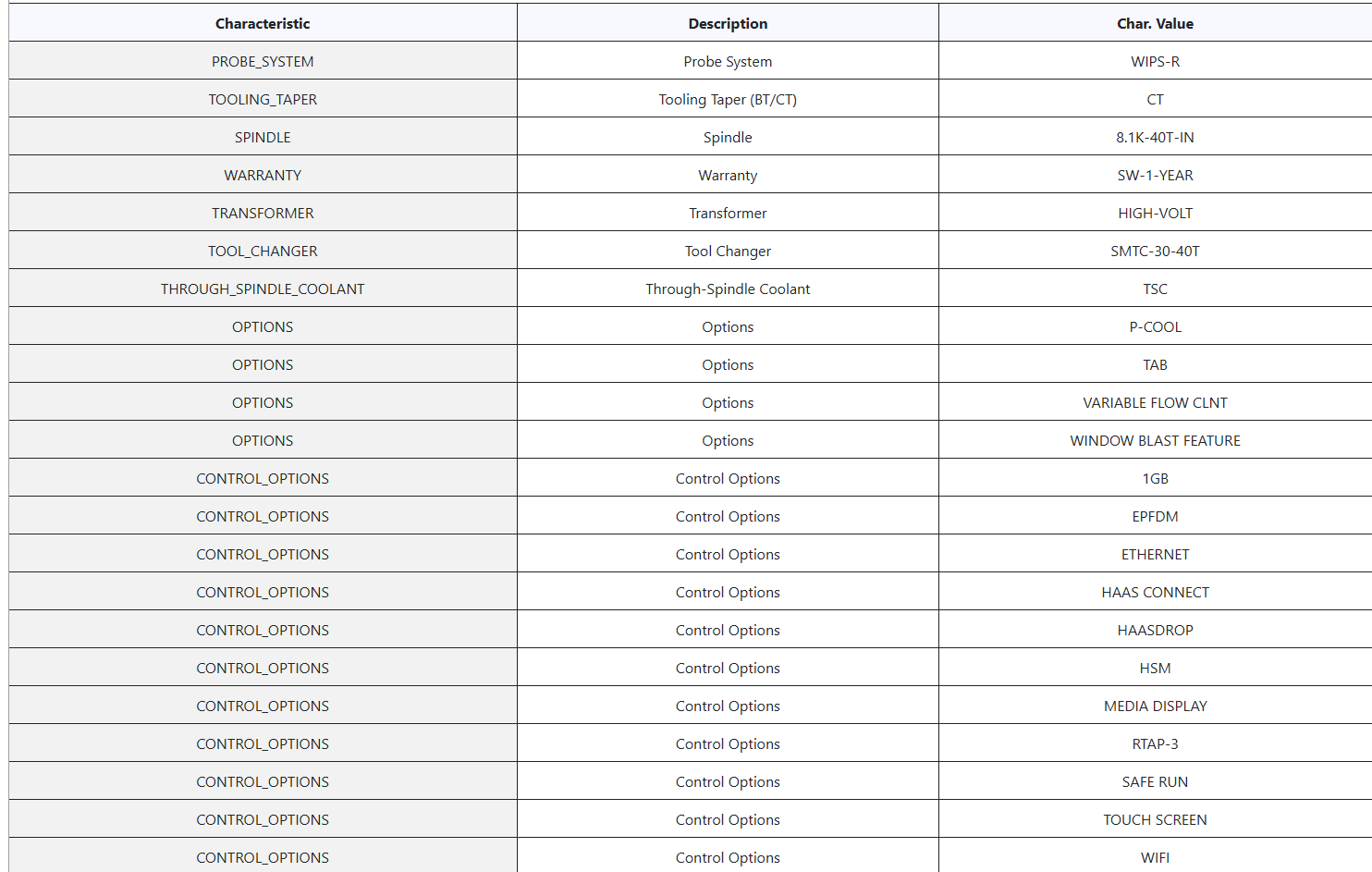Click the SMTC-30-40T tool changer value
Viewport: 1372px width, 872px height.
click(1155, 252)
